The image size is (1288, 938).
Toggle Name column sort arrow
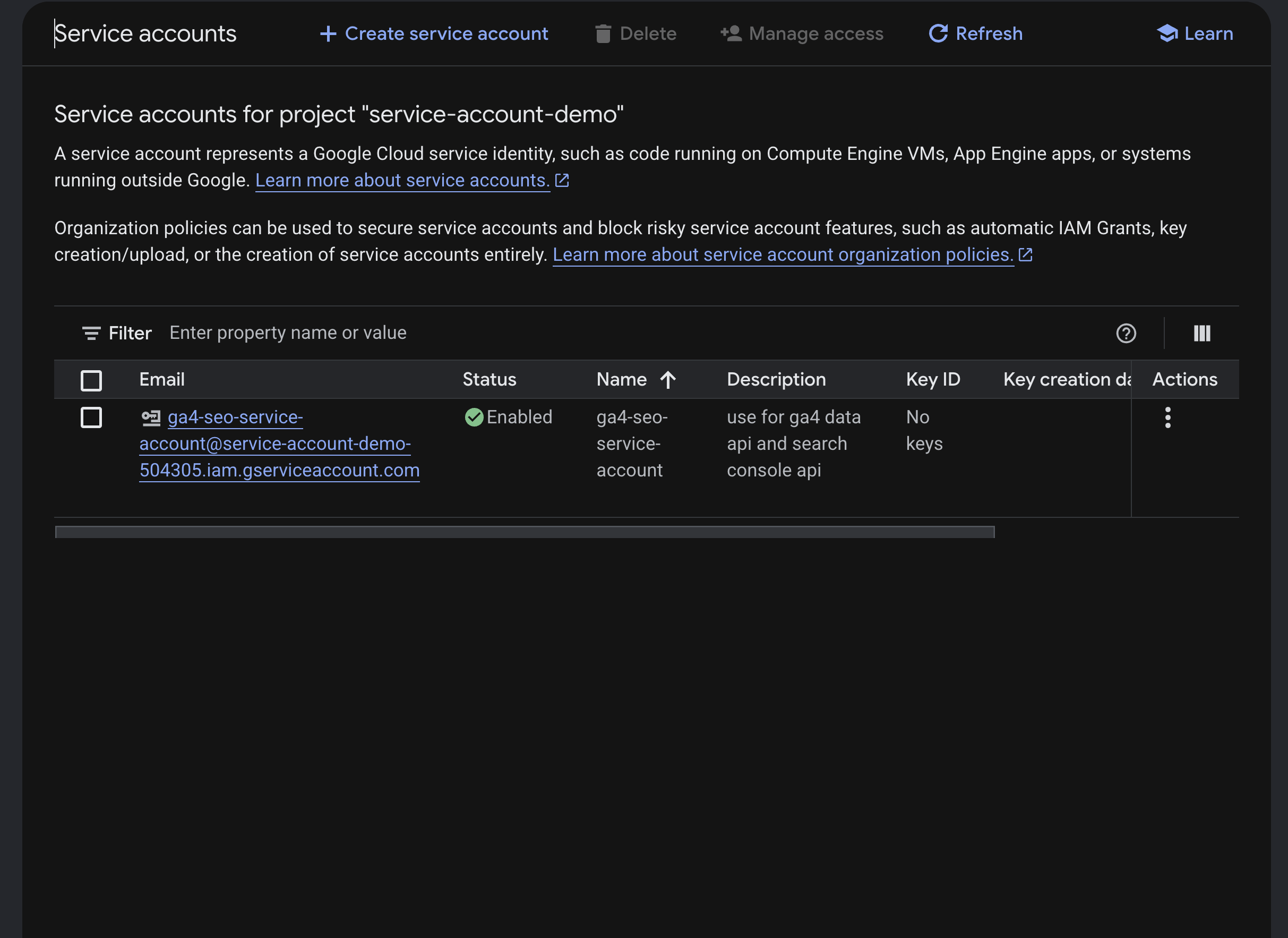point(668,380)
